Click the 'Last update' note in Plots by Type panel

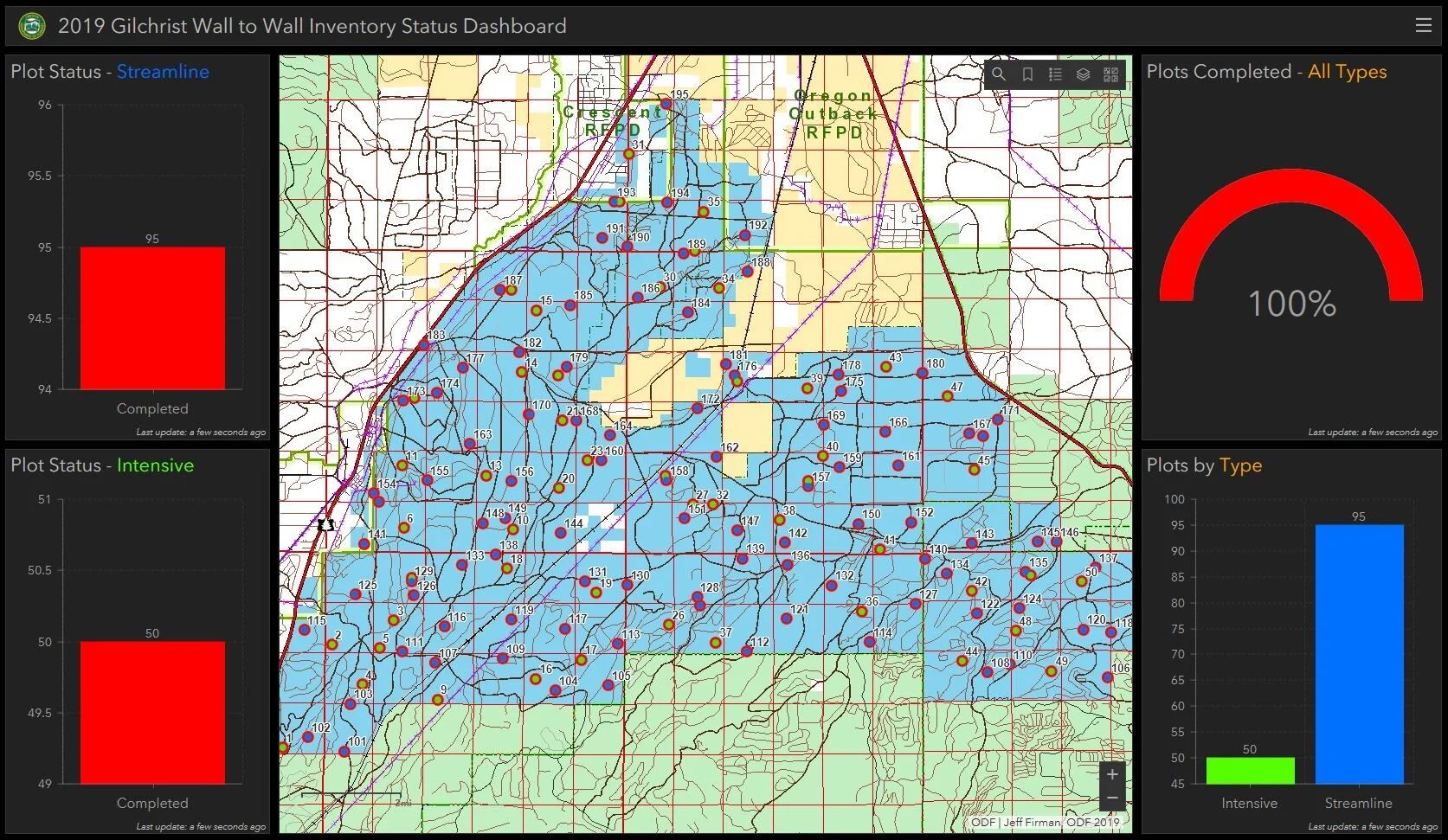1373,826
